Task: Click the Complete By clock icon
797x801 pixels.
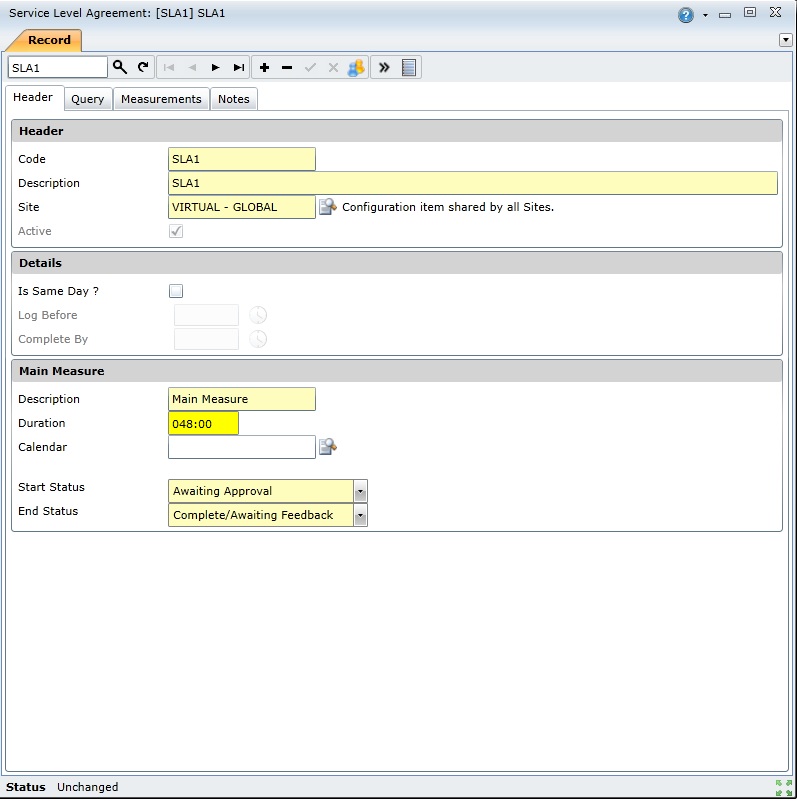Action: click(x=258, y=339)
